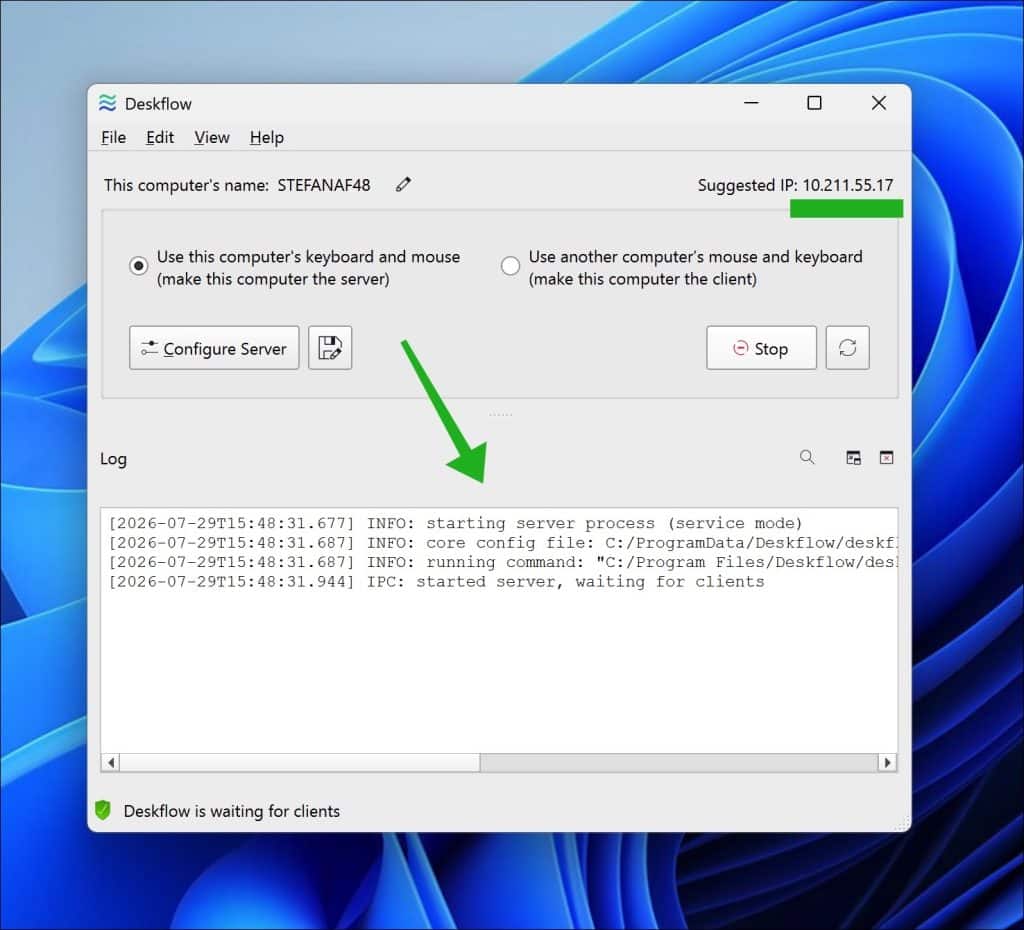
Task: Open the Help menu
Action: (266, 138)
